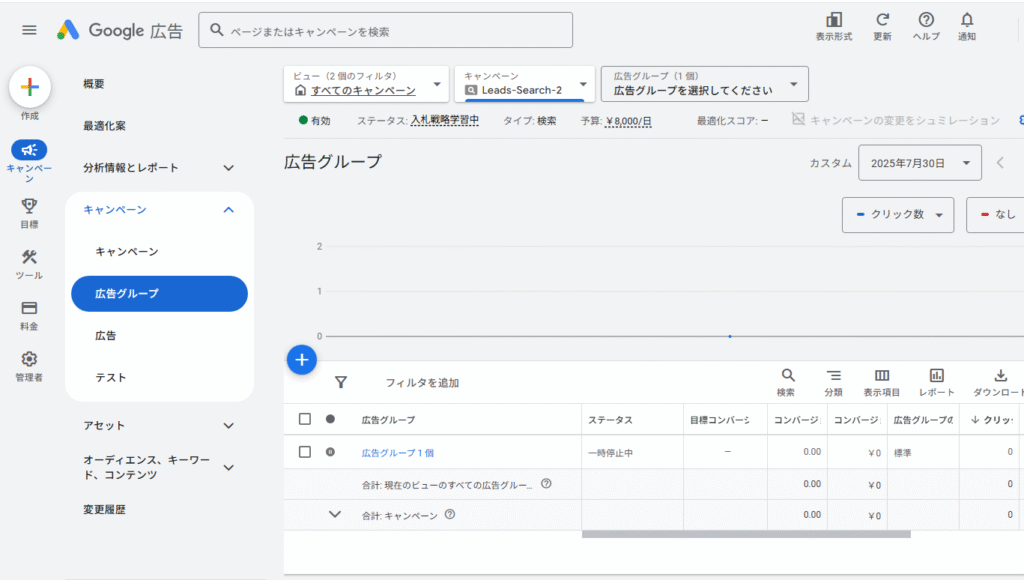
Task: Select all rows with the header checkbox
Action: (306, 419)
